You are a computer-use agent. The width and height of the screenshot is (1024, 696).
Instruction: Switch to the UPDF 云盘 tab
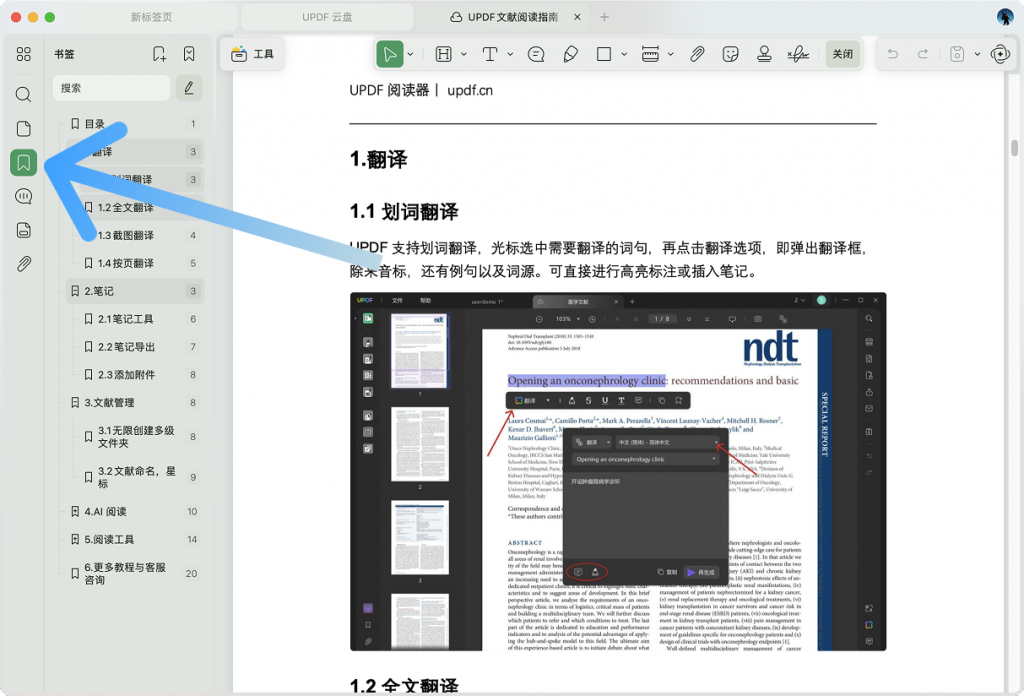click(327, 17)
